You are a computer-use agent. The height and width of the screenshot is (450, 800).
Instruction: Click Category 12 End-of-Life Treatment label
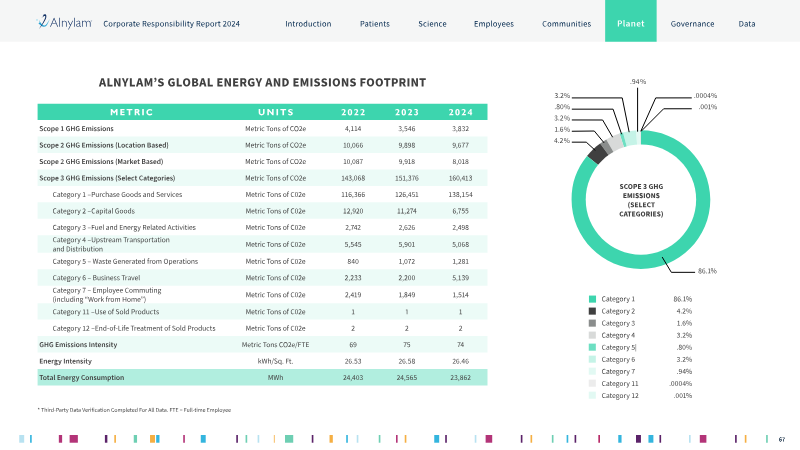click(x=134, y=328)
